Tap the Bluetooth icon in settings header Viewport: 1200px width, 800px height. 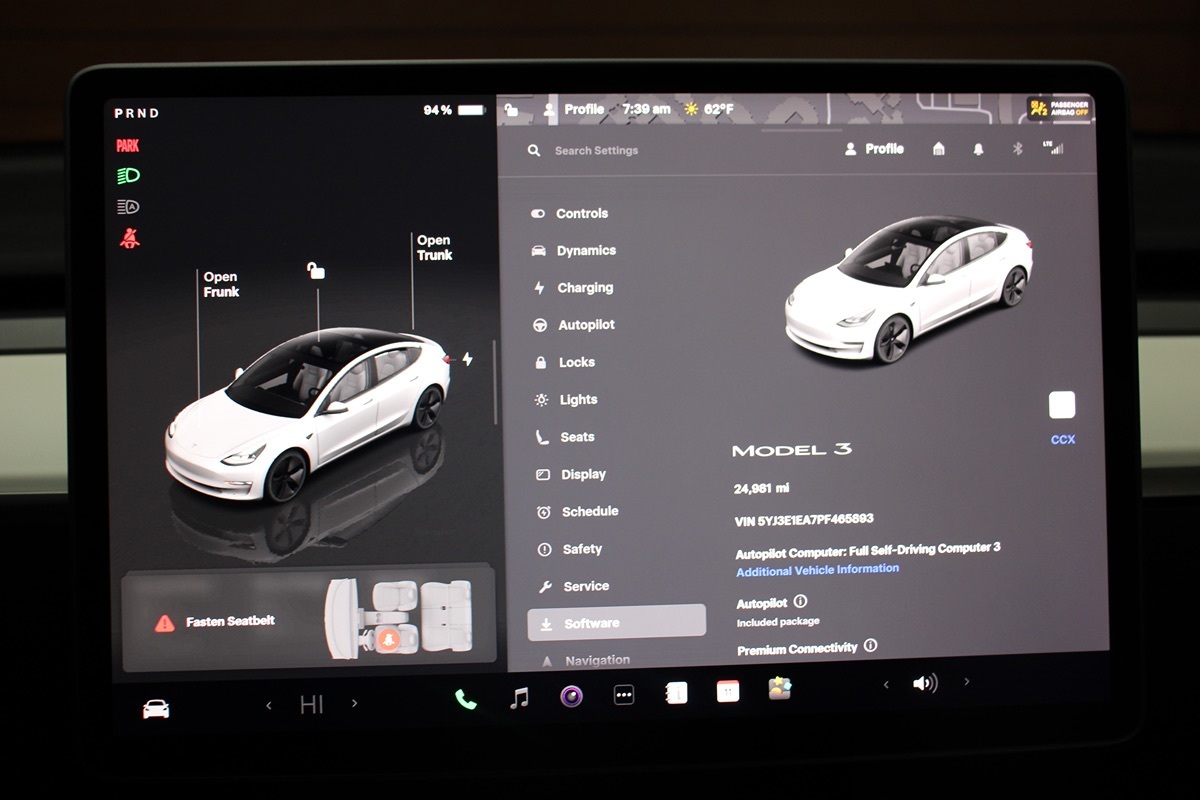click(1018, 148)
